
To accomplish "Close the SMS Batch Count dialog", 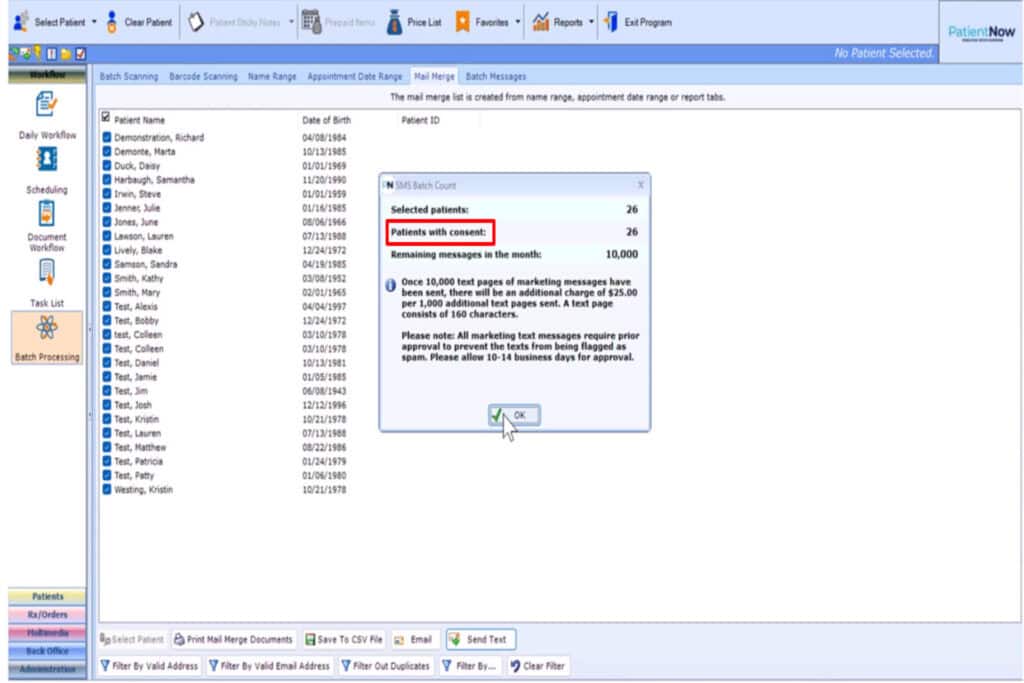I will [640, 185].
